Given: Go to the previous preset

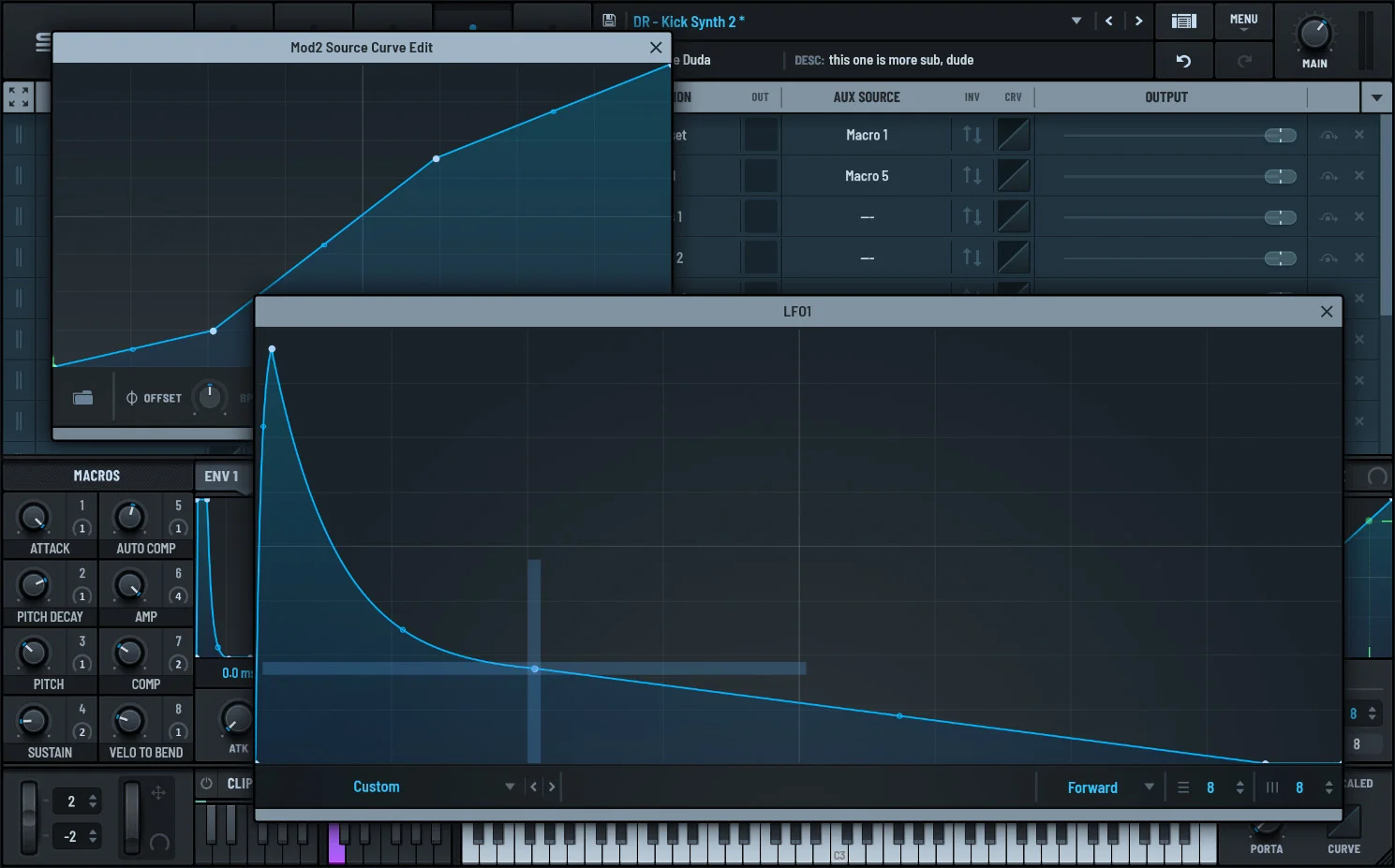Looking at the screenshot, I should click(x=1109, y=21).
